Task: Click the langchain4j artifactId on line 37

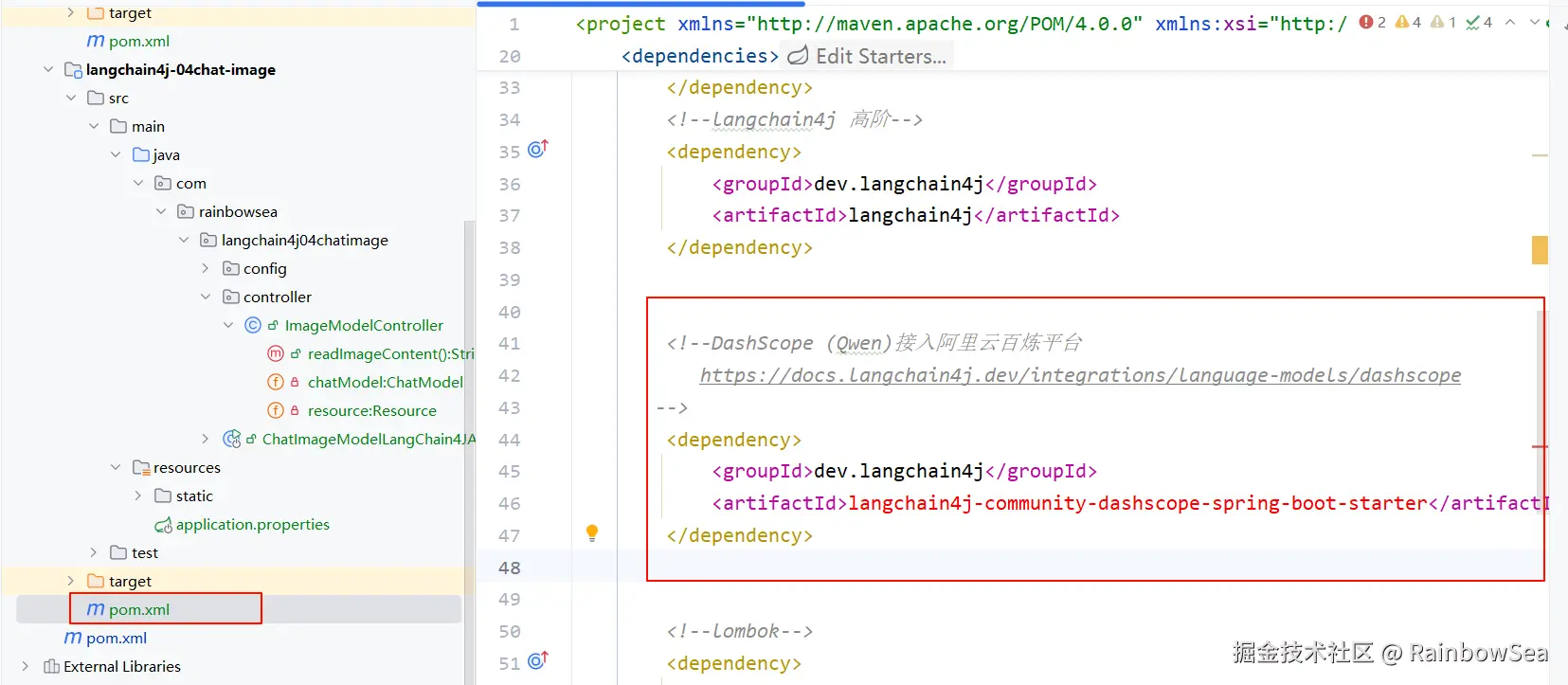Action: point(910,215)
